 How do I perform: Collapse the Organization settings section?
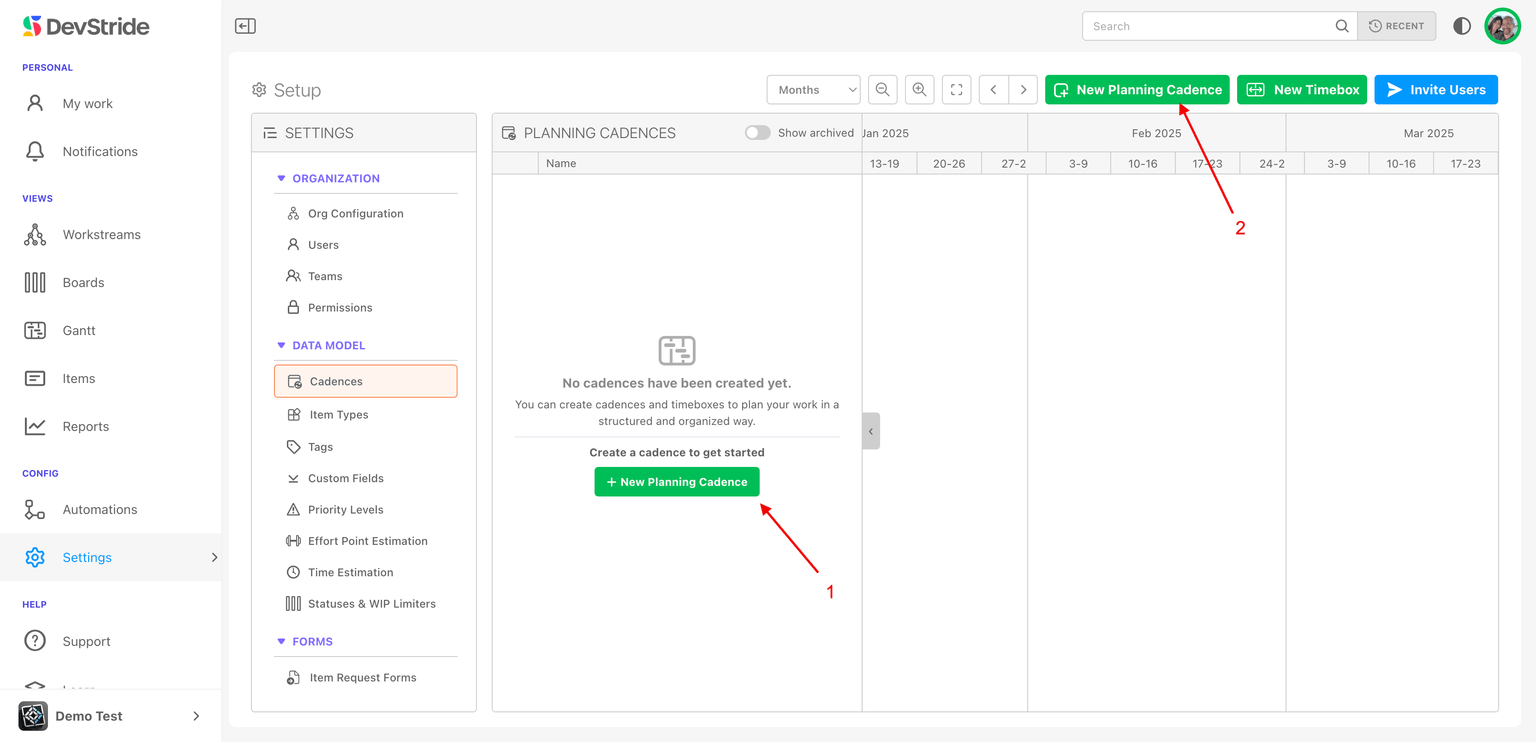pos(281,179)
